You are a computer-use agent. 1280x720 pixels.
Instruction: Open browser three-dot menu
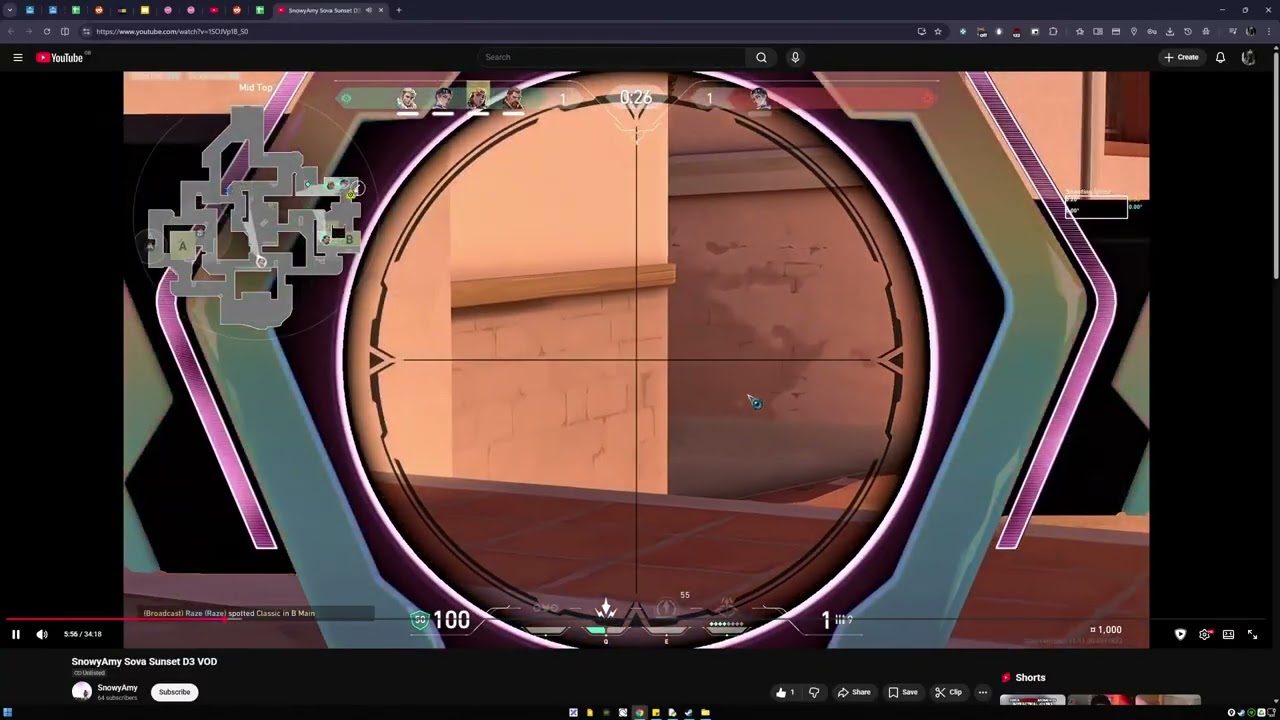coord(1268,31)
